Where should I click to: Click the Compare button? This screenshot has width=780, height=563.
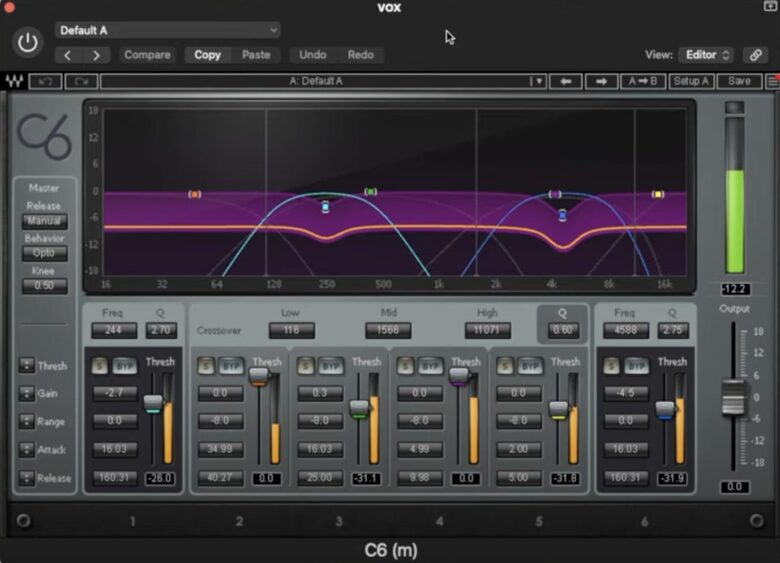pos(147,55)
